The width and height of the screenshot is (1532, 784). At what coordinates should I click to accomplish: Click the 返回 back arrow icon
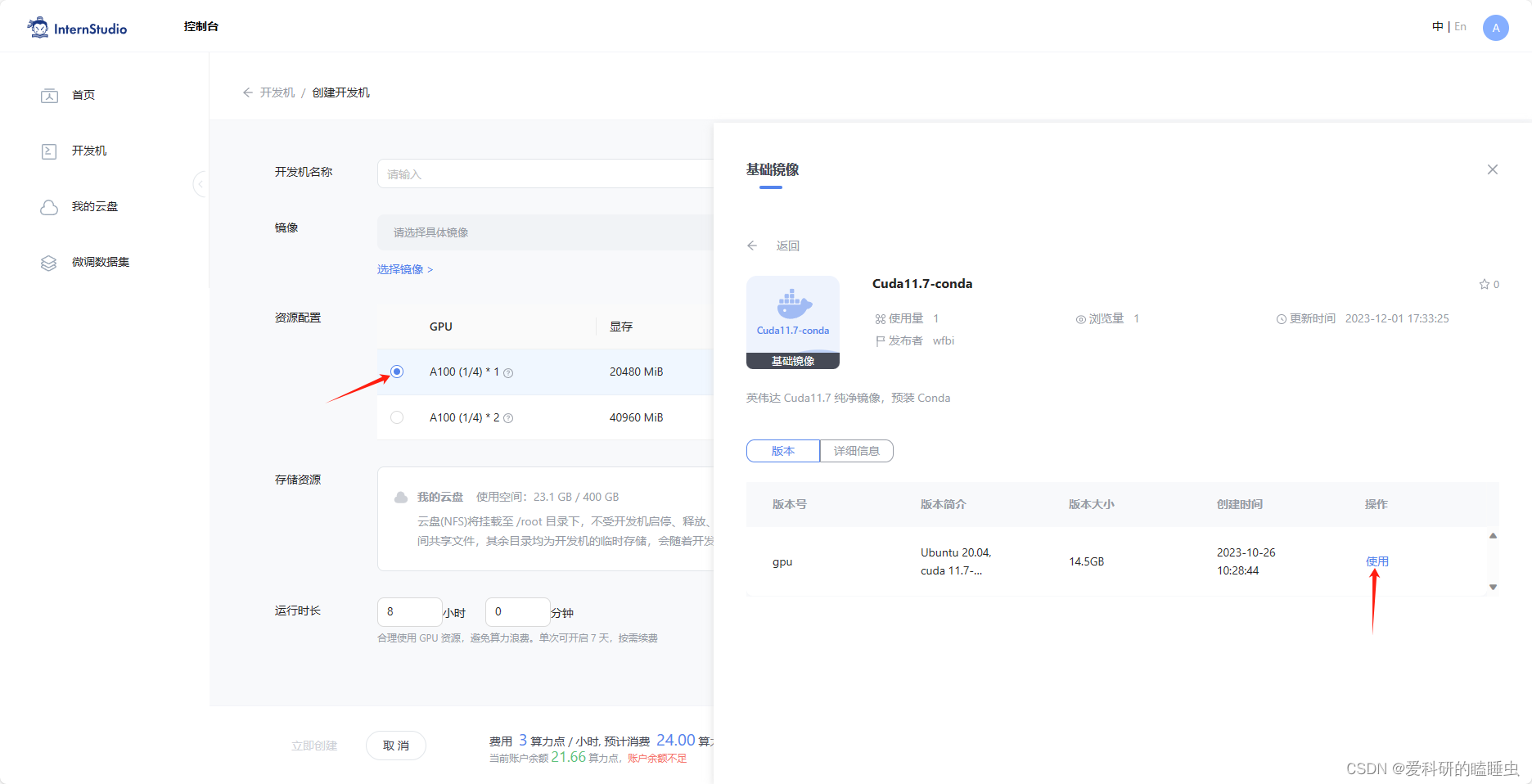(752, 246)
